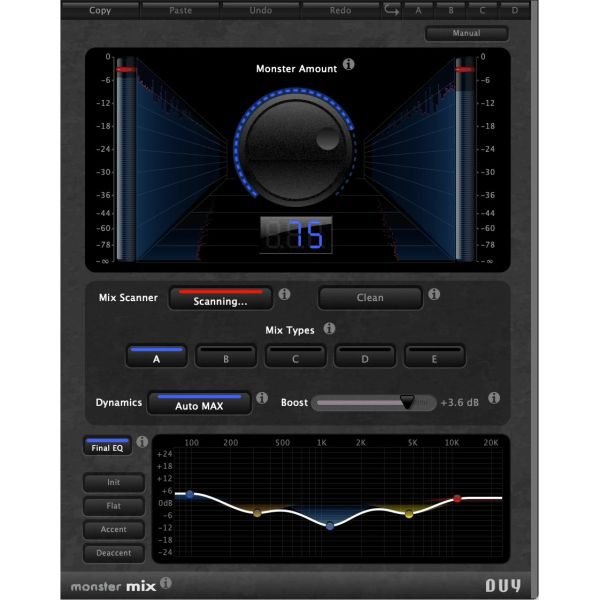
Task: Select preset slot D in top toolbar
Action: point(515,10)
